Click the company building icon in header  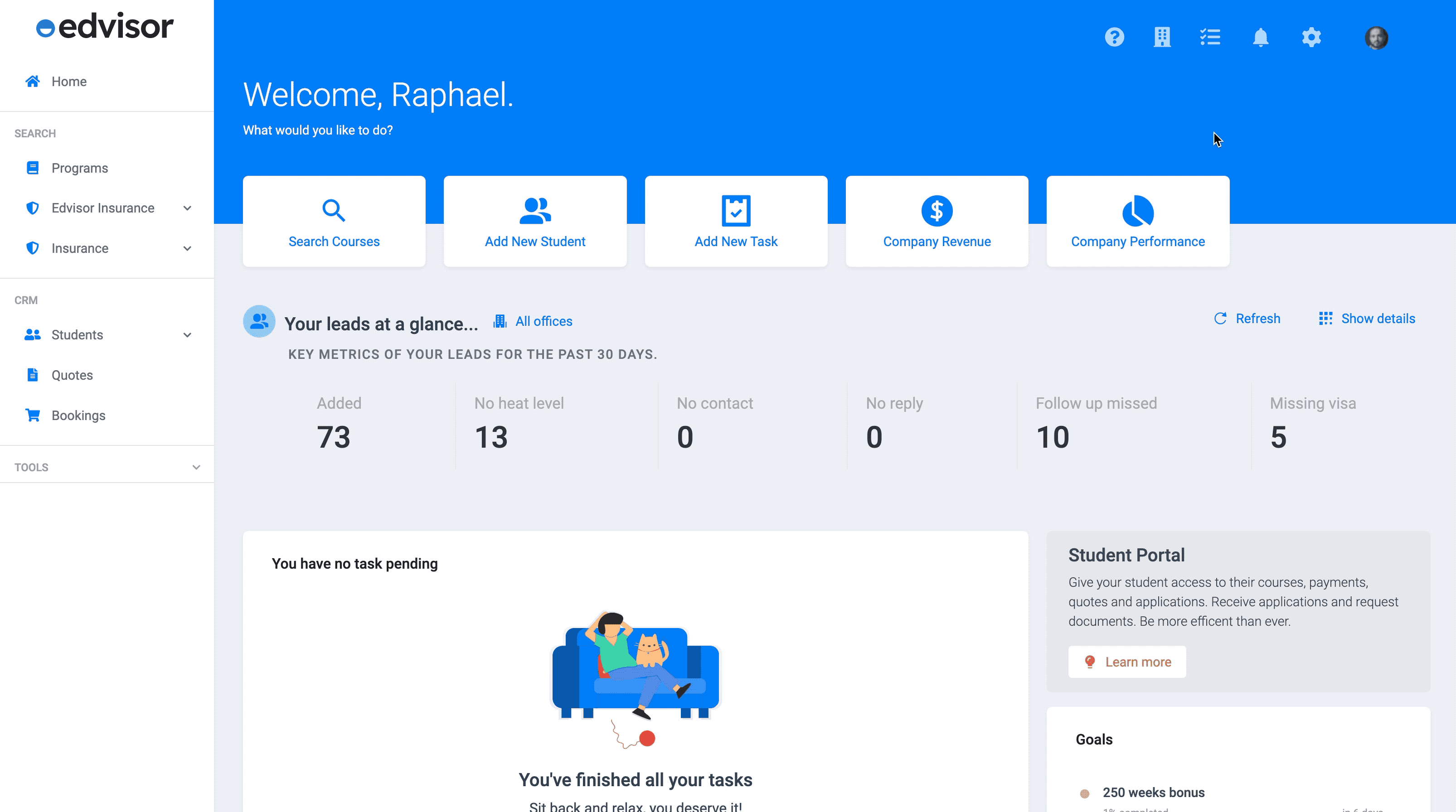point(1162,37)
